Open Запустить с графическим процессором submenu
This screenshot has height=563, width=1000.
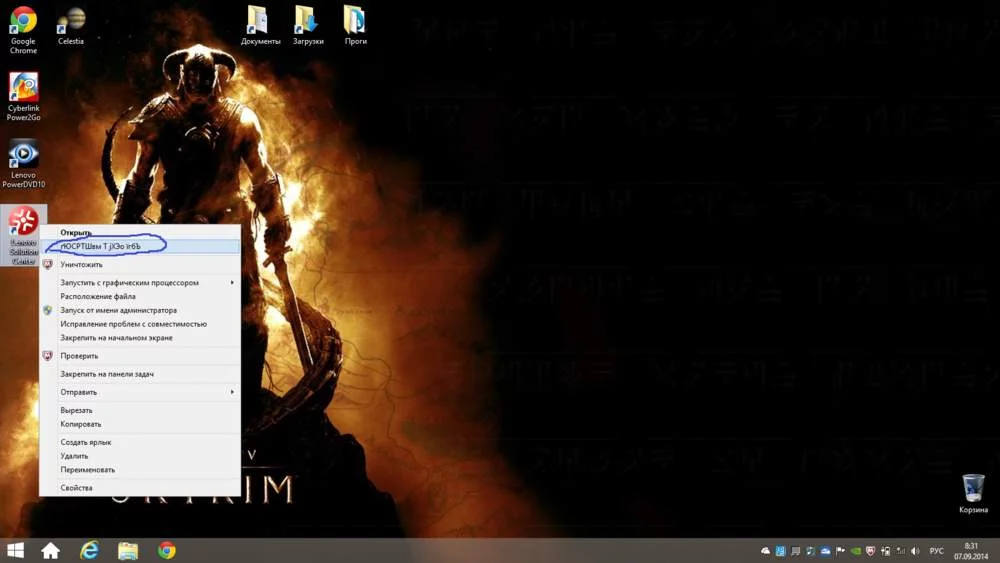coord(140,282)
